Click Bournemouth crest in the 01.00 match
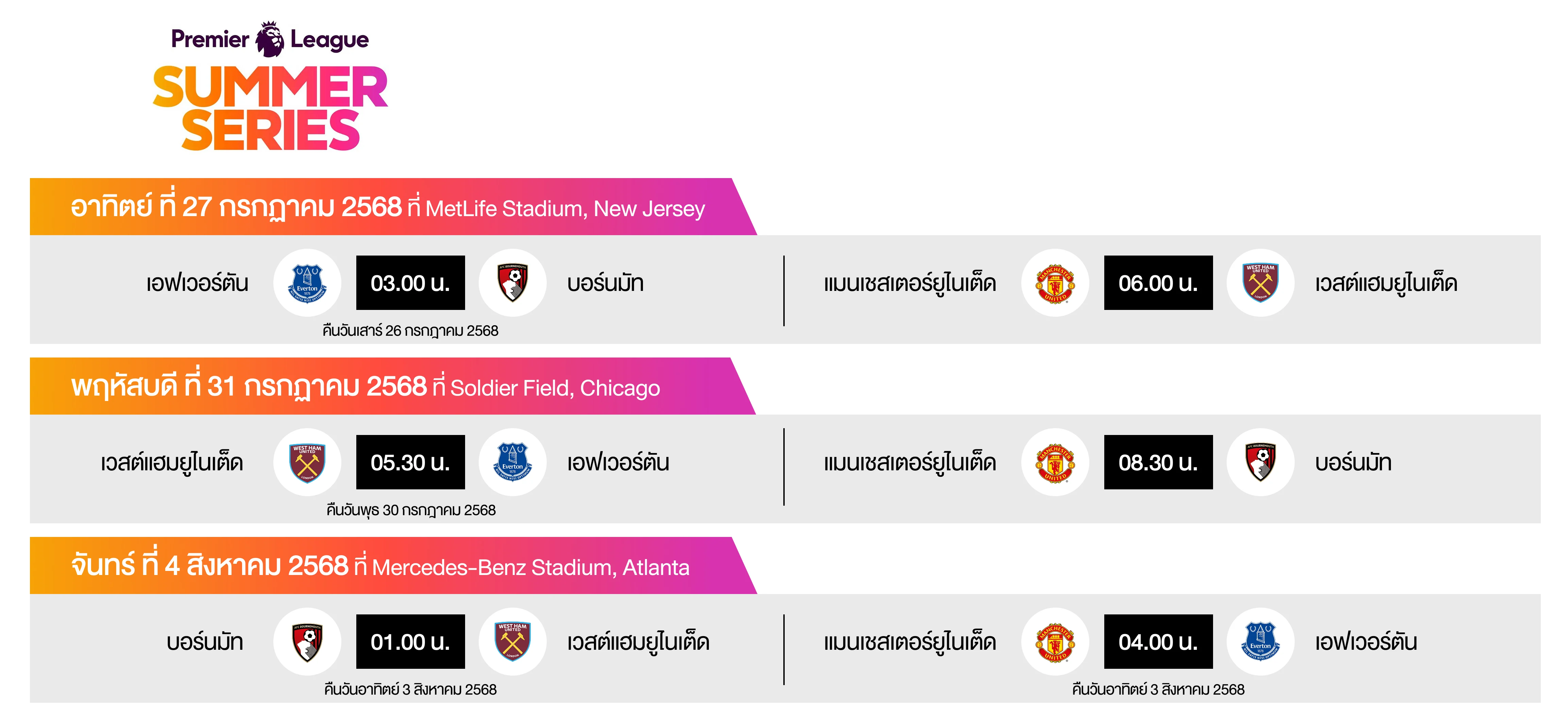Viewport: 1568px width, 715px height. point(307,642)
